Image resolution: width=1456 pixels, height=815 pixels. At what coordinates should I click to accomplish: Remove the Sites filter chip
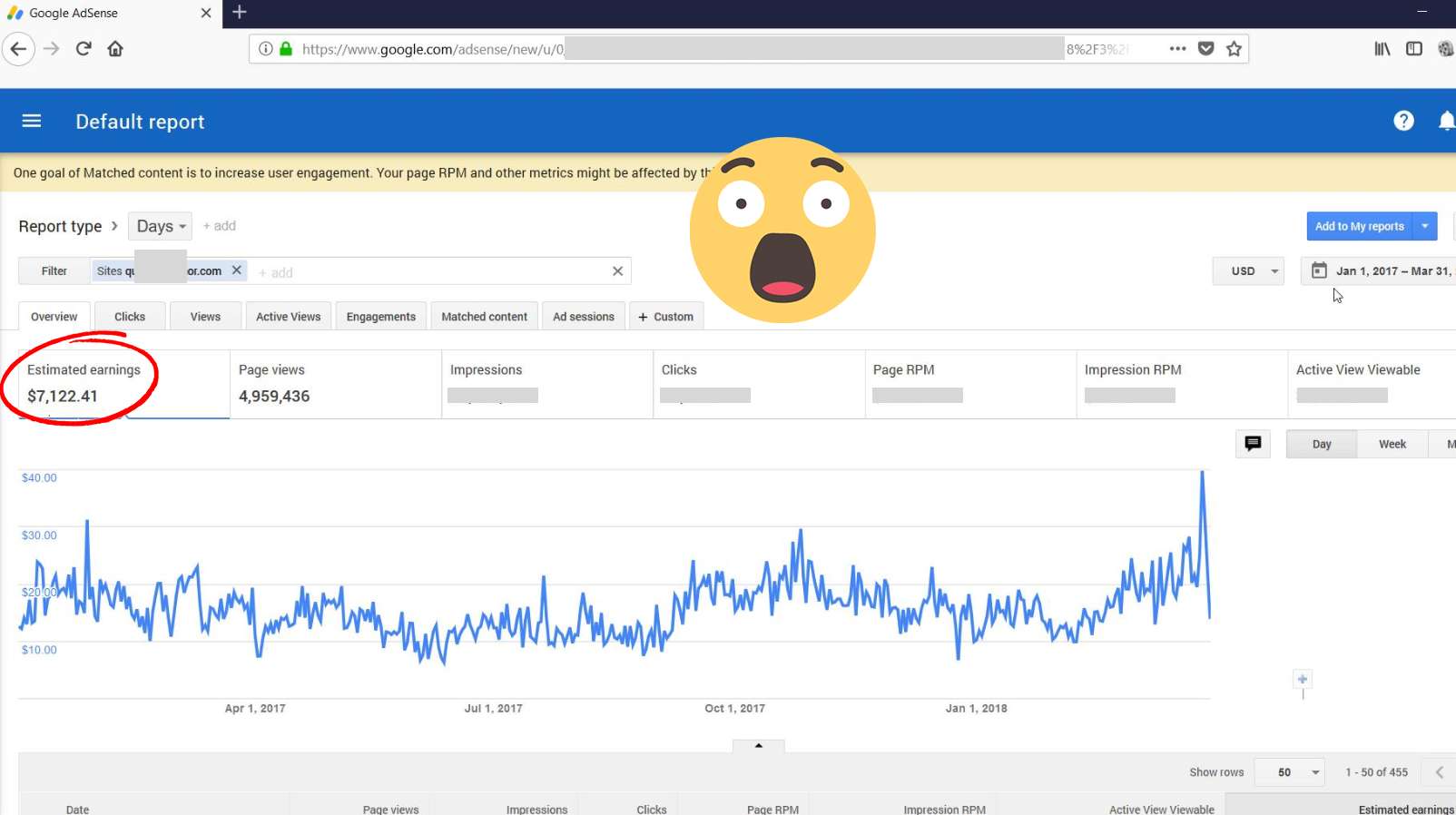[x=236, y=270]
